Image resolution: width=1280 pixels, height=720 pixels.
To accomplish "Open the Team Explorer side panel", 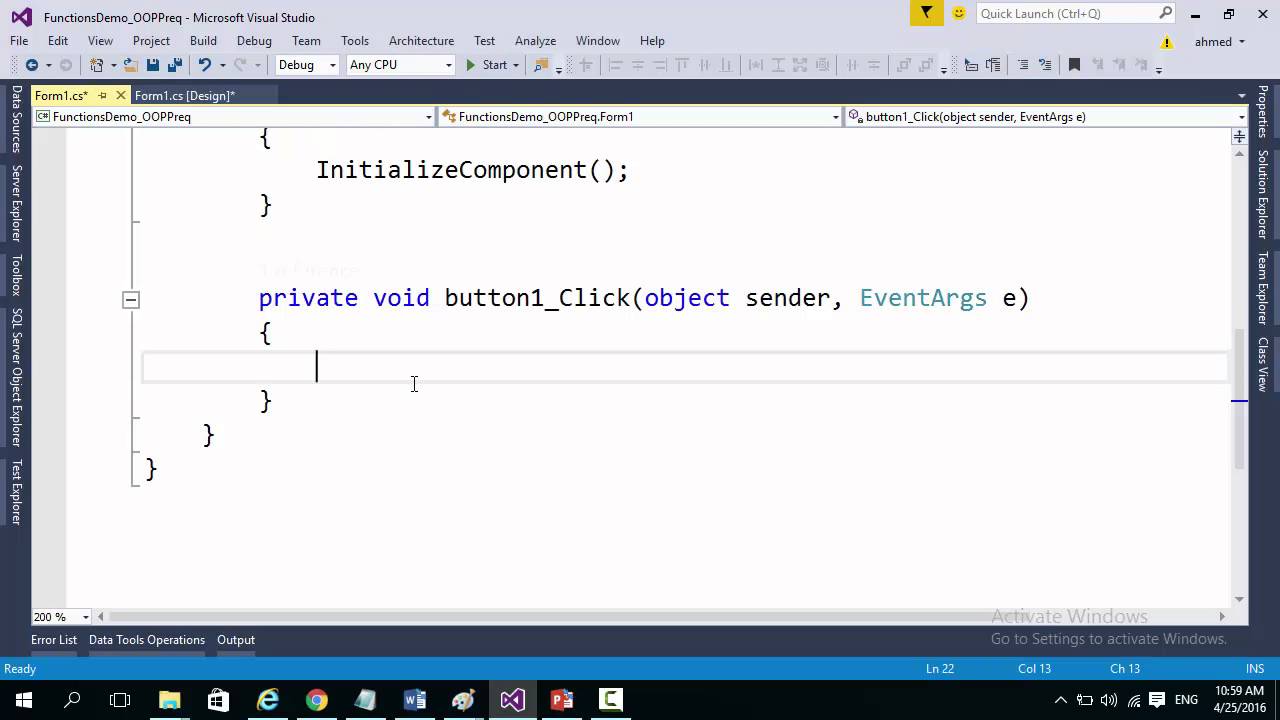I will (x=1263, y=289).
